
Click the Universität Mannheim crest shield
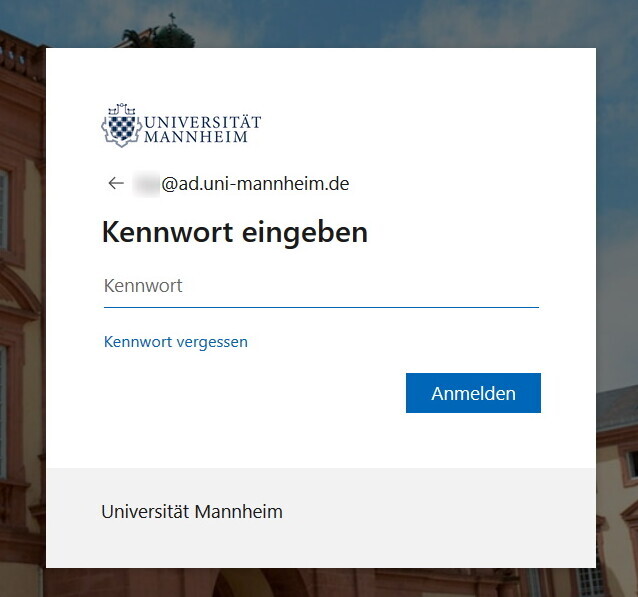[121, 129]
